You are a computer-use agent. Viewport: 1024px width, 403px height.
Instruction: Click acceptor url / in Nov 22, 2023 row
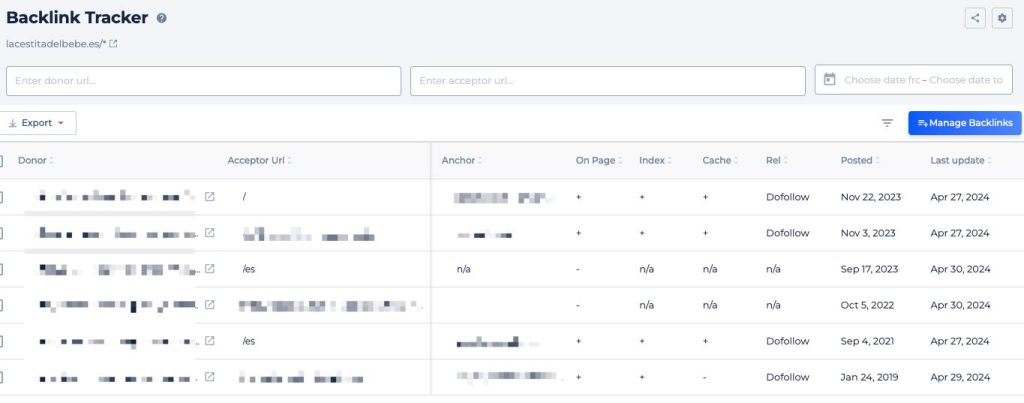tap(244, 197)
